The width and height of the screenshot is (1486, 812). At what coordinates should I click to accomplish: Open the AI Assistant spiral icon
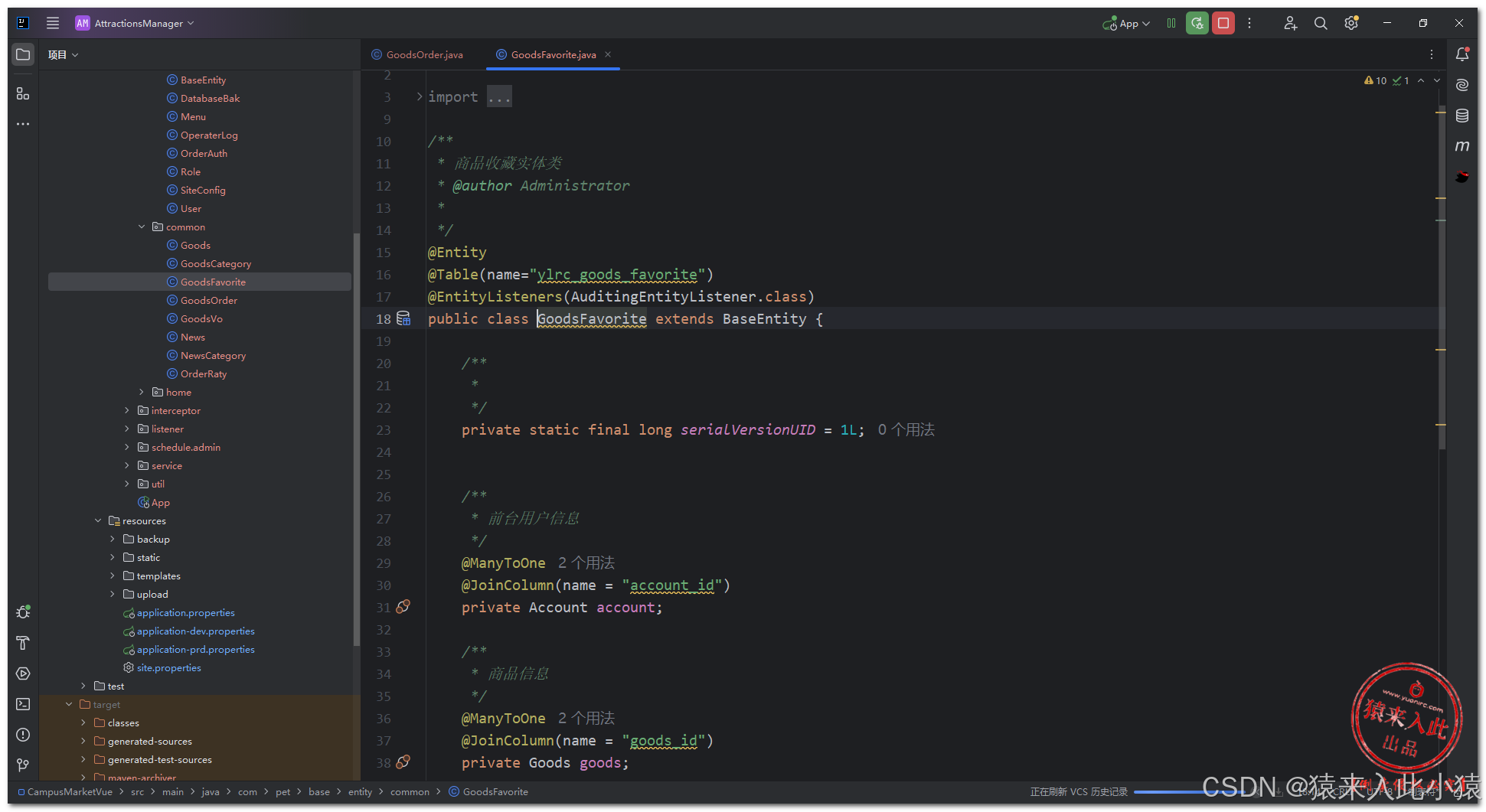pos(1462,85)
